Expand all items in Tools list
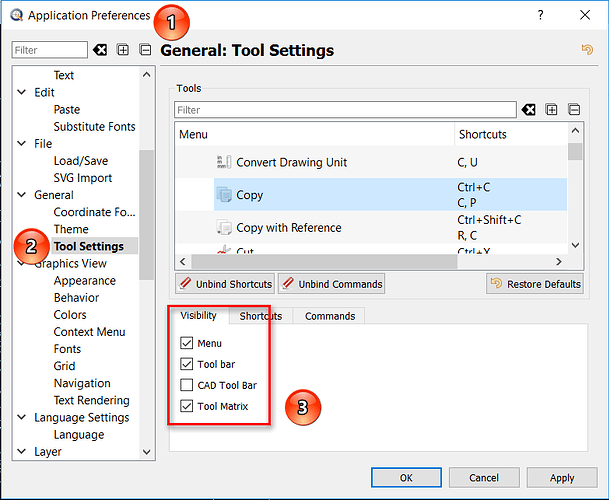 (x=551, y=110)
